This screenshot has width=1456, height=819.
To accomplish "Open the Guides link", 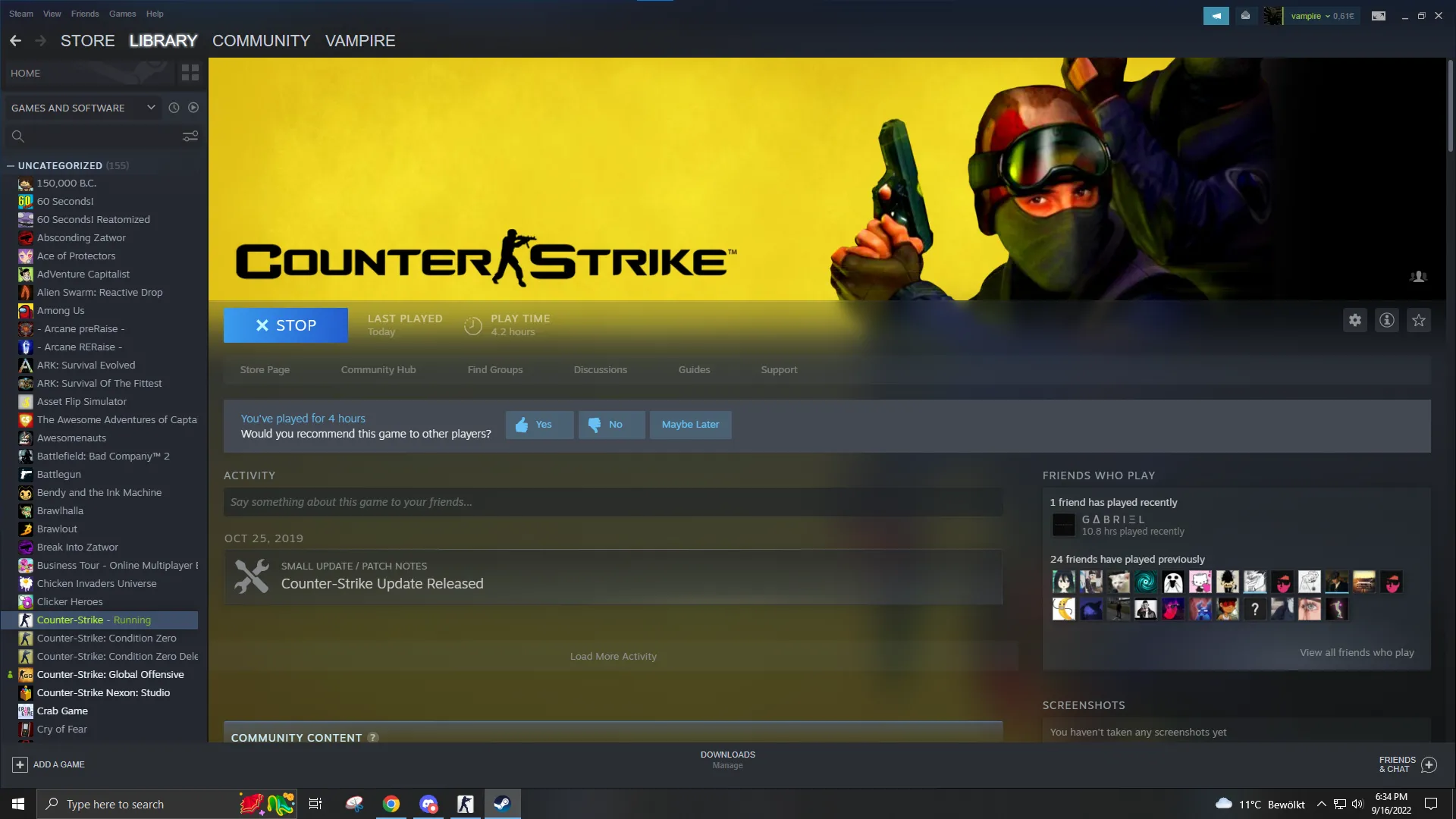I will tap(695, 370).
